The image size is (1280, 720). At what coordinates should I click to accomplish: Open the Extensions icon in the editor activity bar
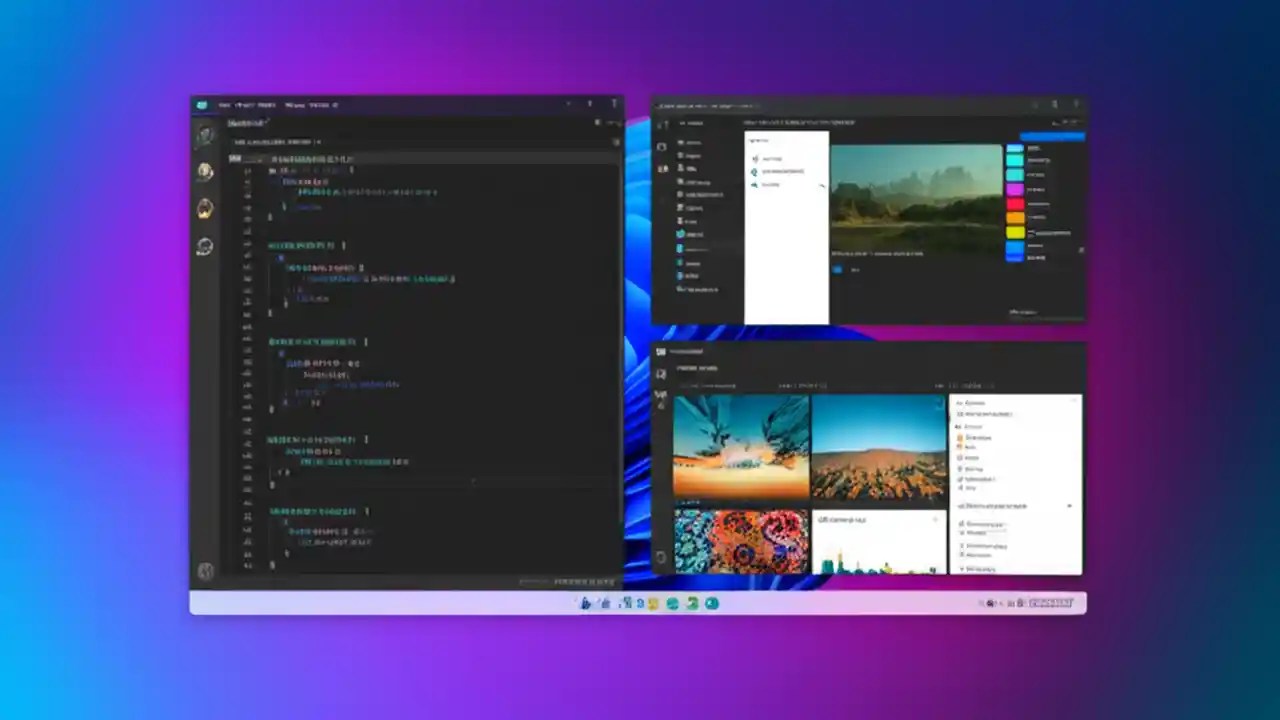tap(205, 246)
